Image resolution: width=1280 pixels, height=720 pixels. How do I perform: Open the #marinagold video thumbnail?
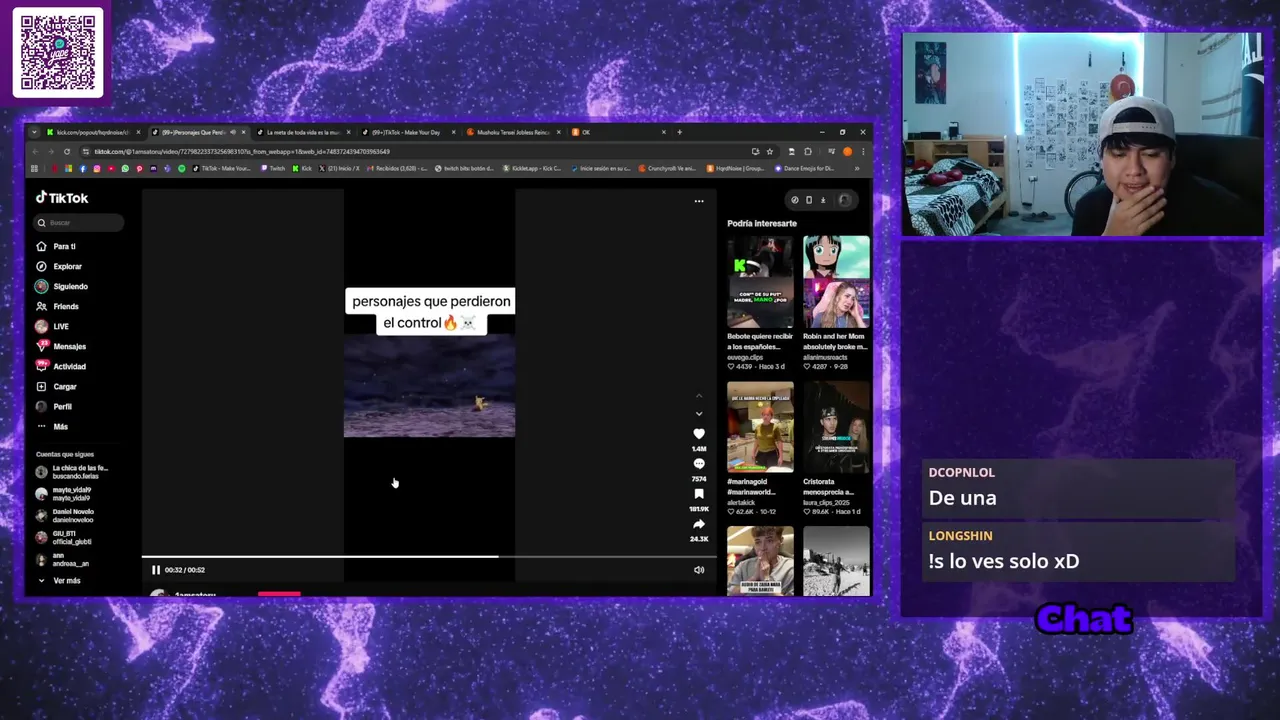click(x=760, y=427)
